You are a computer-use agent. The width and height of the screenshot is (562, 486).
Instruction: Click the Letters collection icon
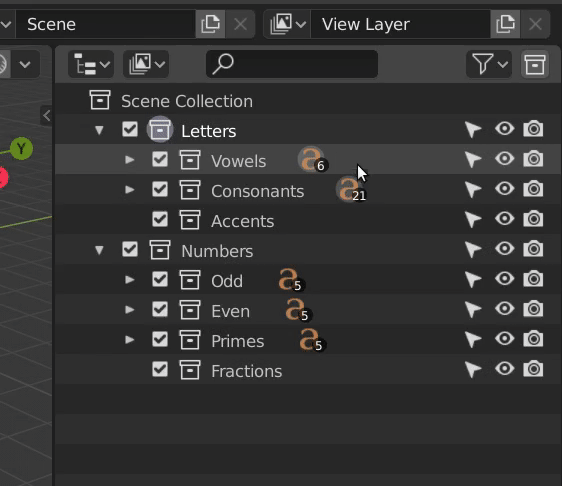click(x=160, y=129)
